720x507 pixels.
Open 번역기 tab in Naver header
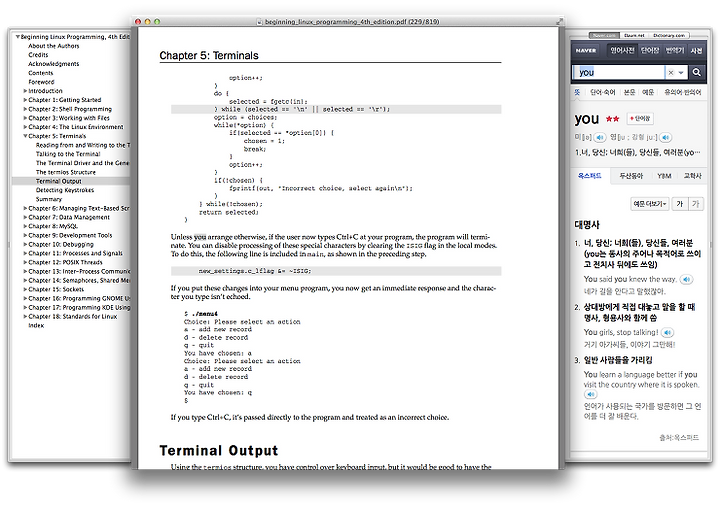click(x=675, y=51)
